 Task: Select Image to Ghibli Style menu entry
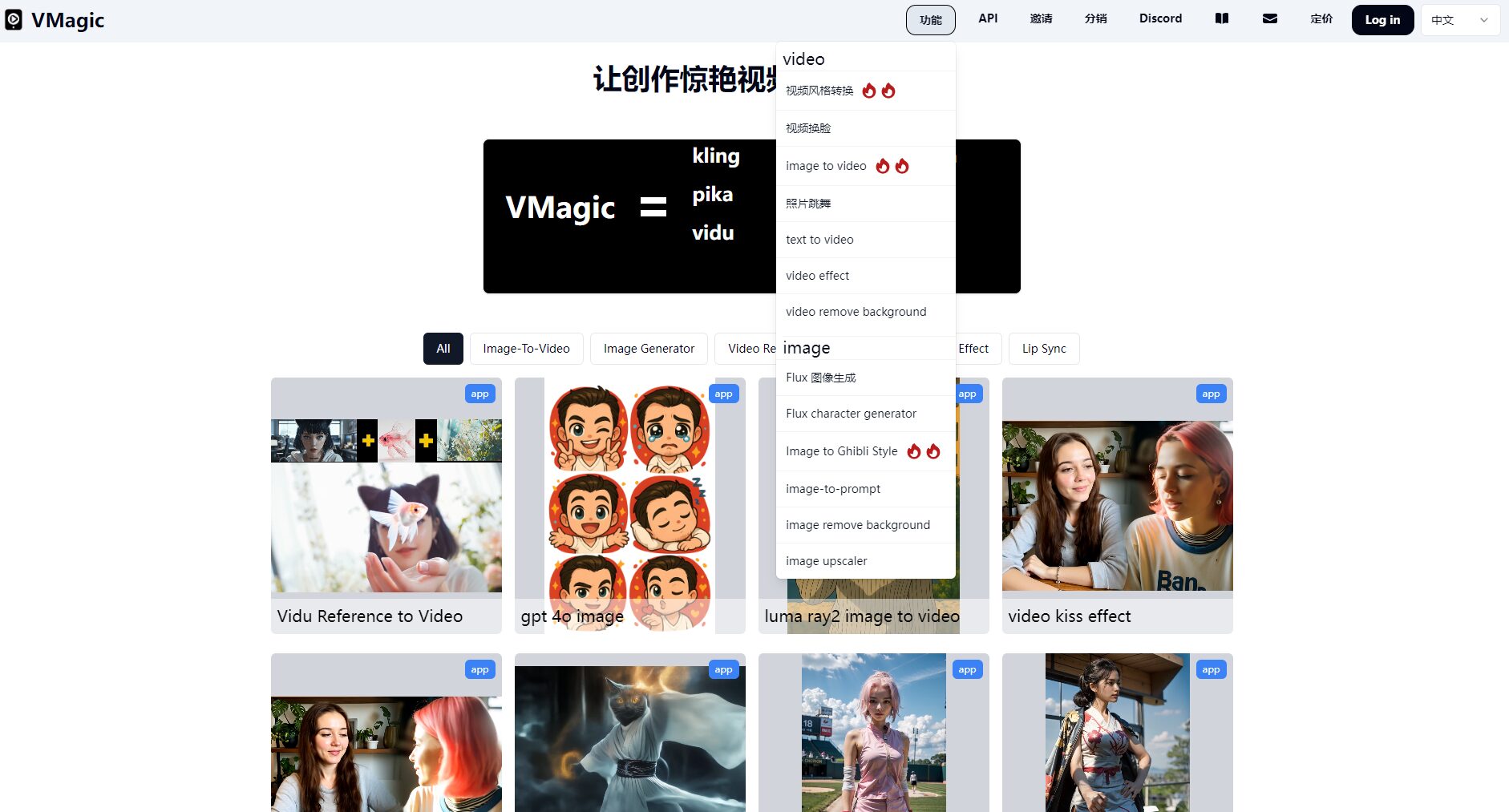click(x=866, y=451)
